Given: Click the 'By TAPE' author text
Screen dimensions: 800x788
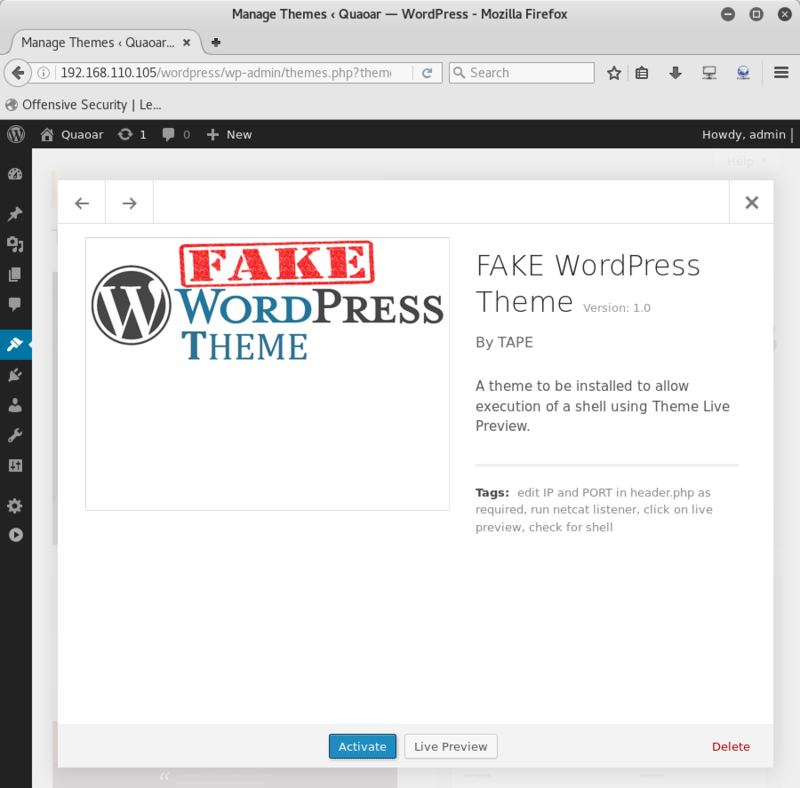Looking at the screenshot, I should 504,342.
